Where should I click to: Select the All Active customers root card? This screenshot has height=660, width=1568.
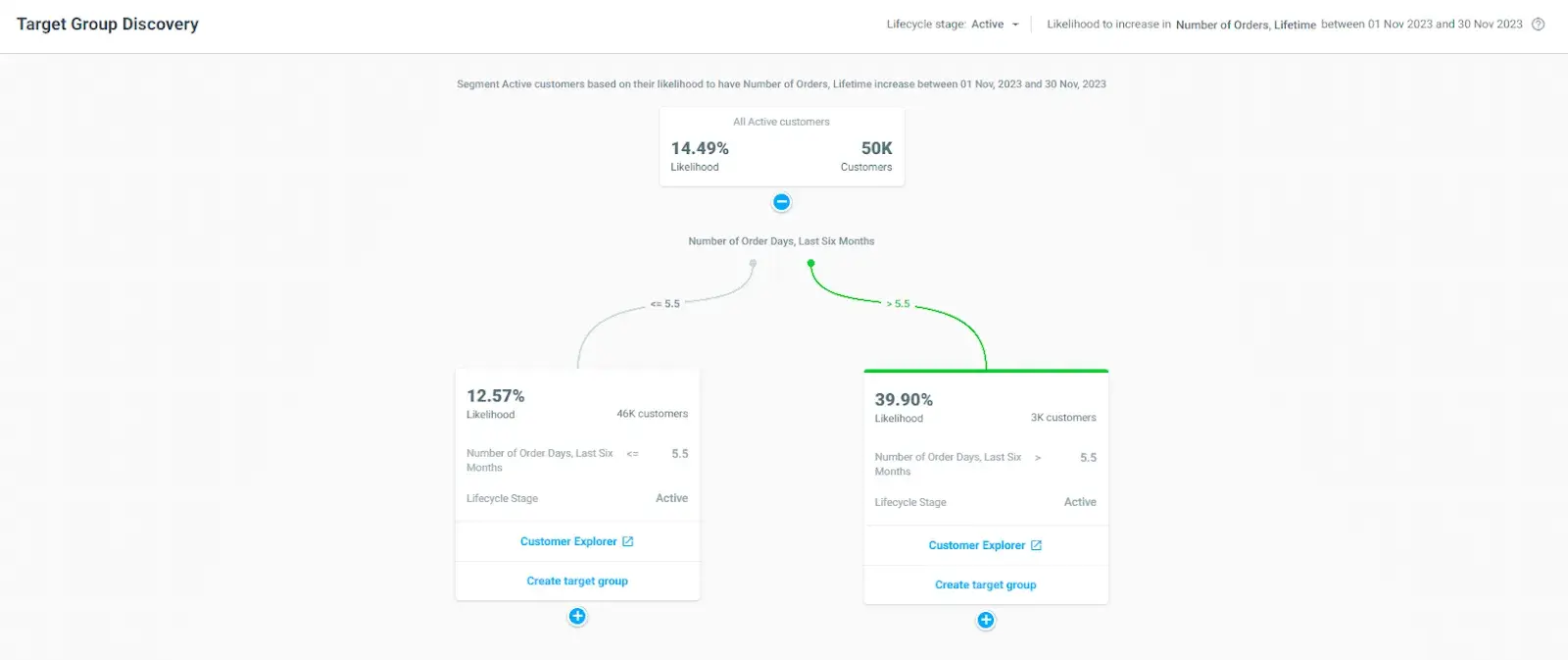click(x=781, y=147)
